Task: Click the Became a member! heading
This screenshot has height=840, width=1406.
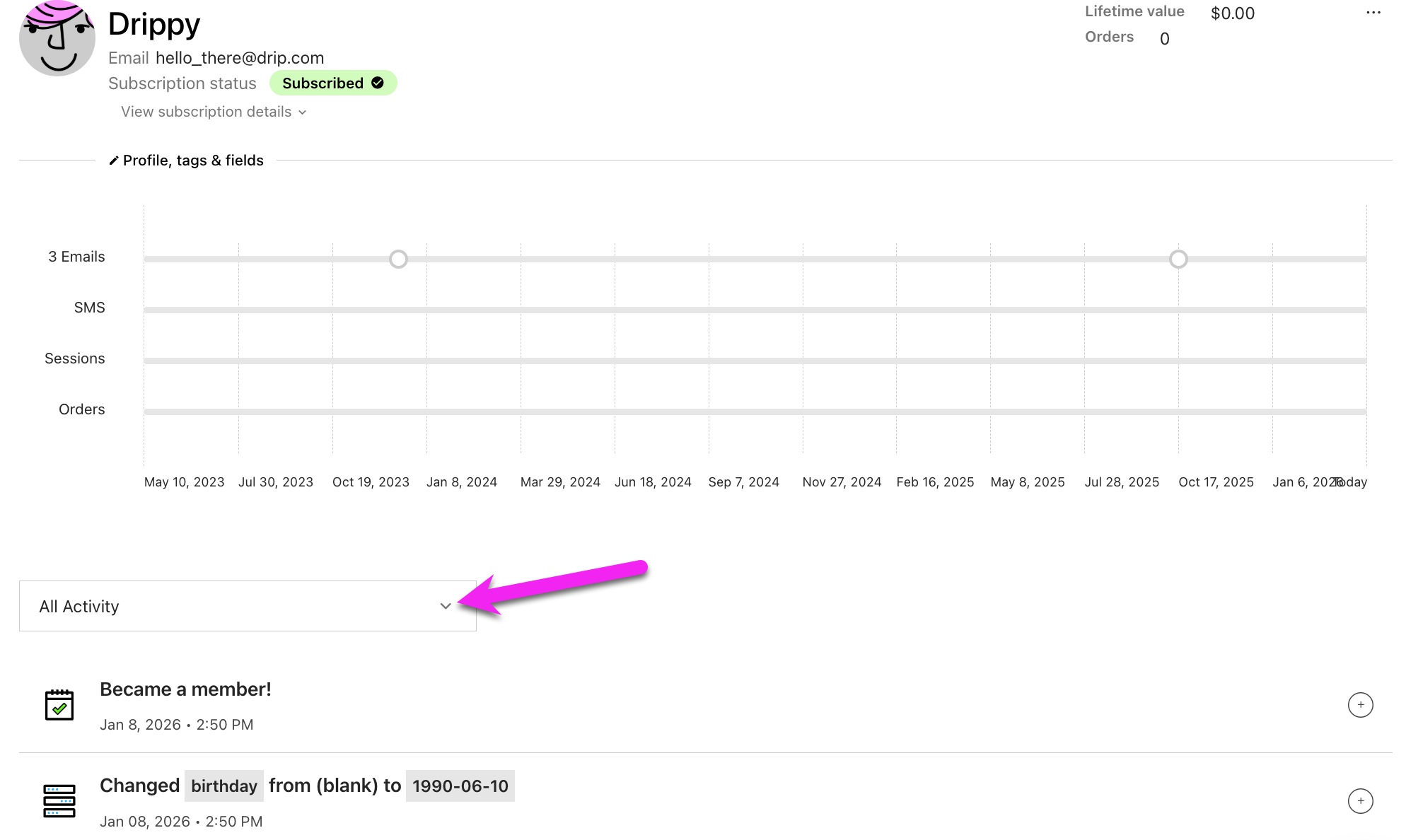Action: (x=185, y=689)
